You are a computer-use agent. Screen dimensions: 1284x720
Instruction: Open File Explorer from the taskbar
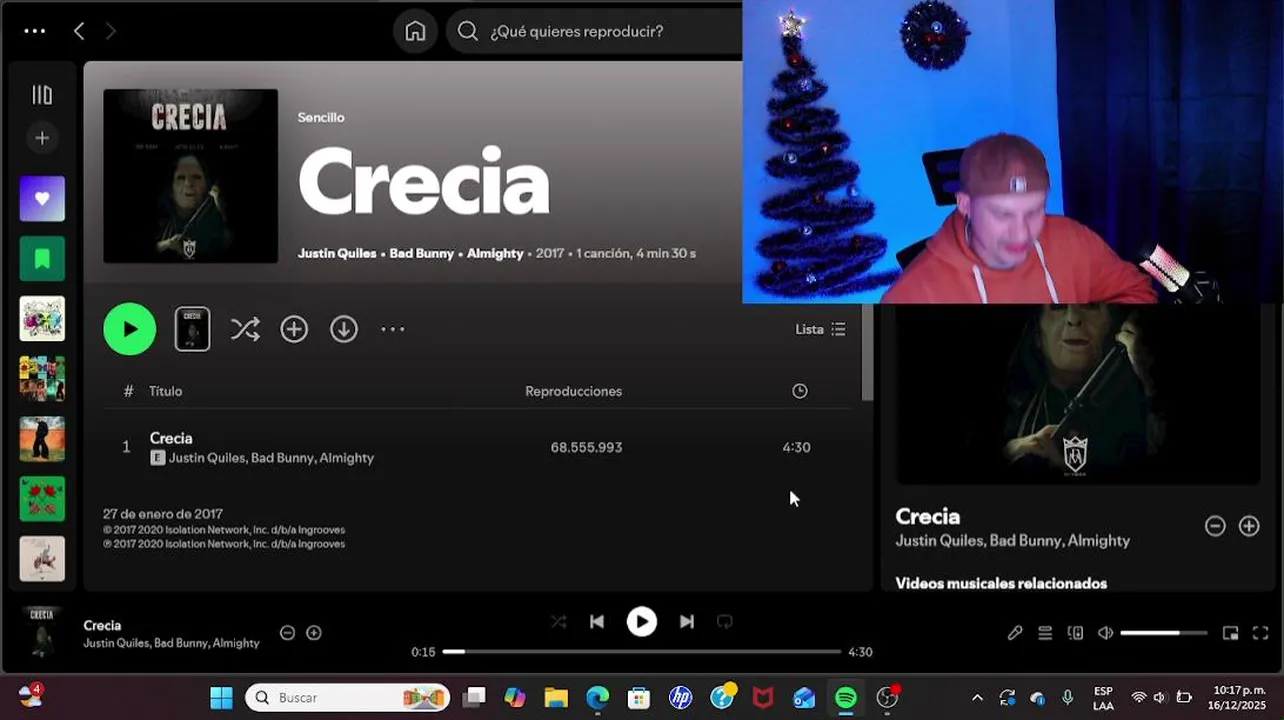(556, 698)
